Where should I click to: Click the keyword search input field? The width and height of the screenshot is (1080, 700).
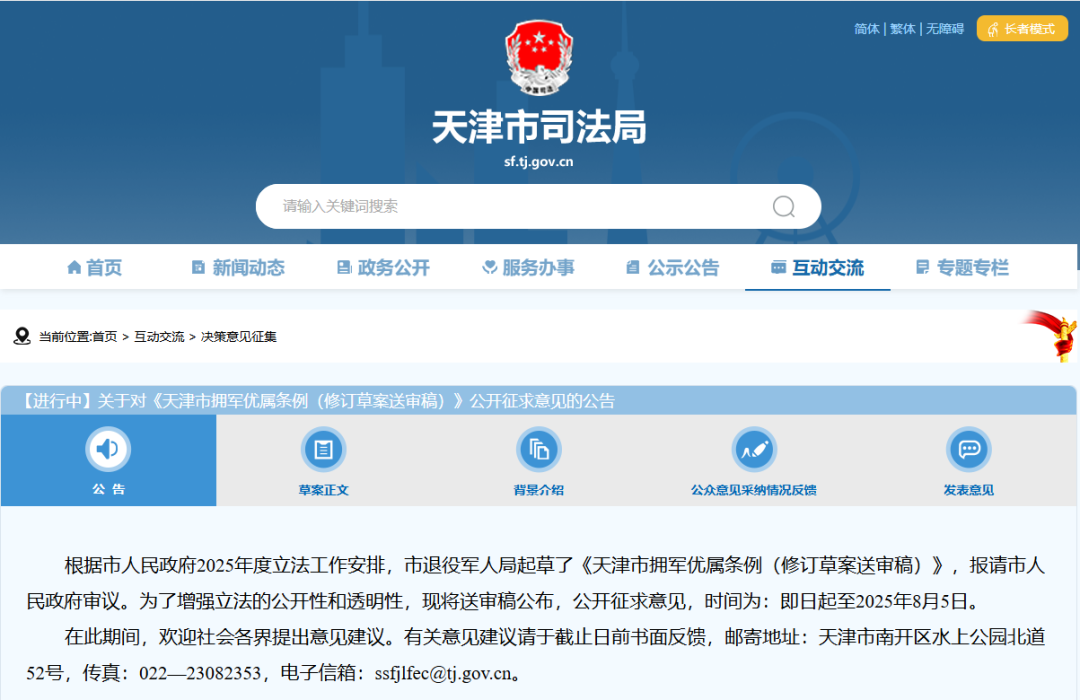click(510, 207)
